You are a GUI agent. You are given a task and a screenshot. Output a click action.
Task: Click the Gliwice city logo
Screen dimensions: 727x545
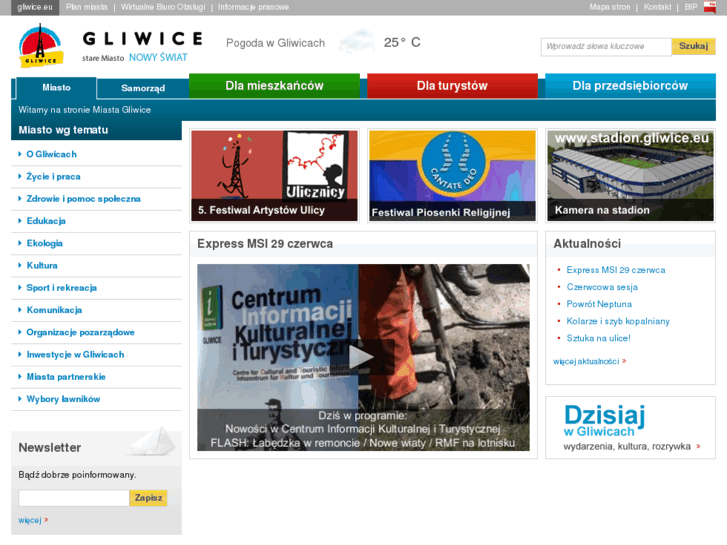41,45
